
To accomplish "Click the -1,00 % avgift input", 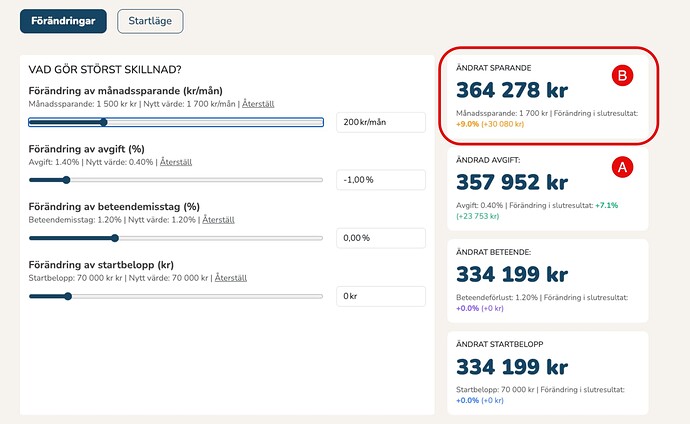I will tap(380, 180).
